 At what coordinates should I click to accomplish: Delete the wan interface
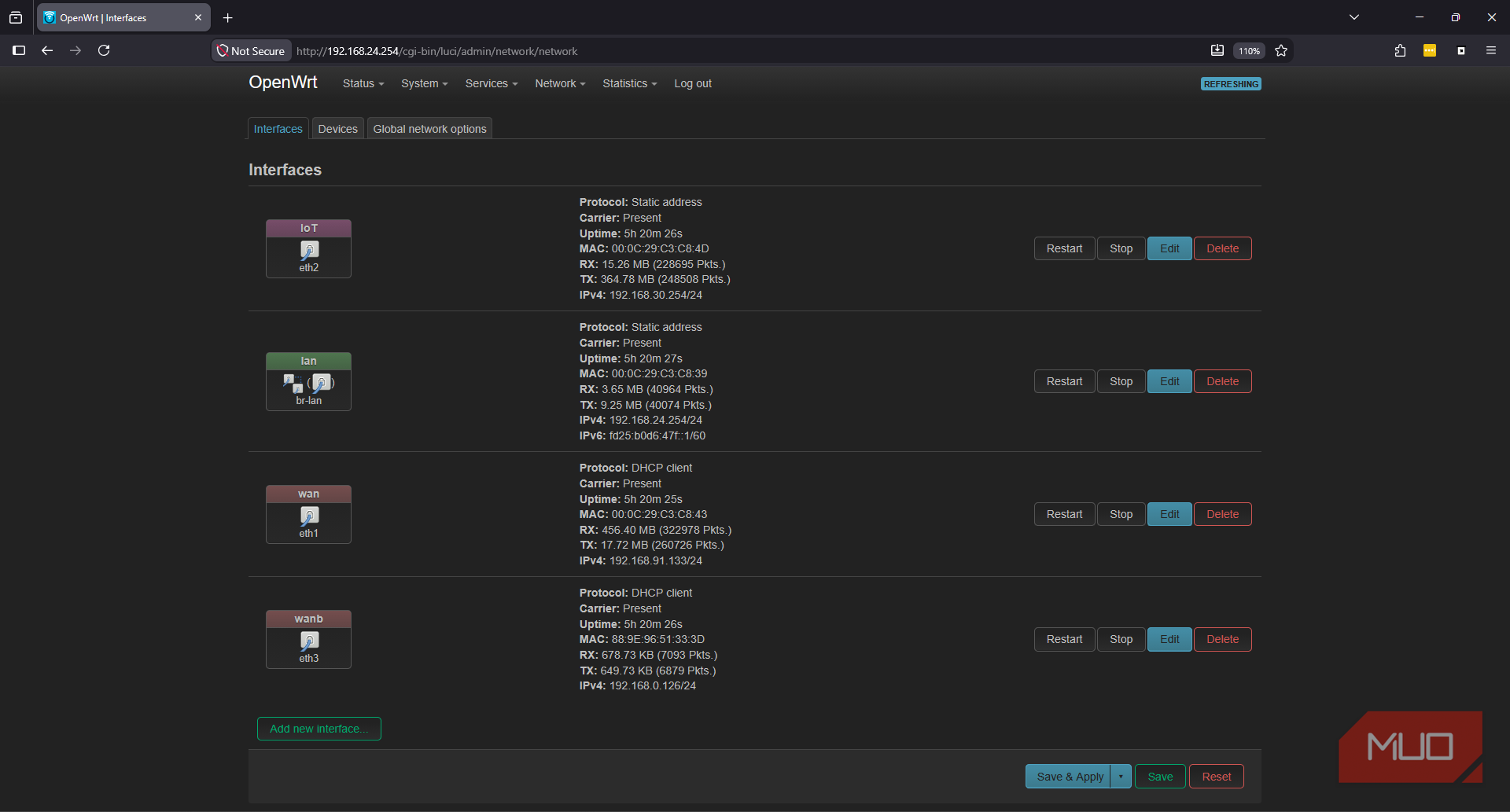[1223, 514]
